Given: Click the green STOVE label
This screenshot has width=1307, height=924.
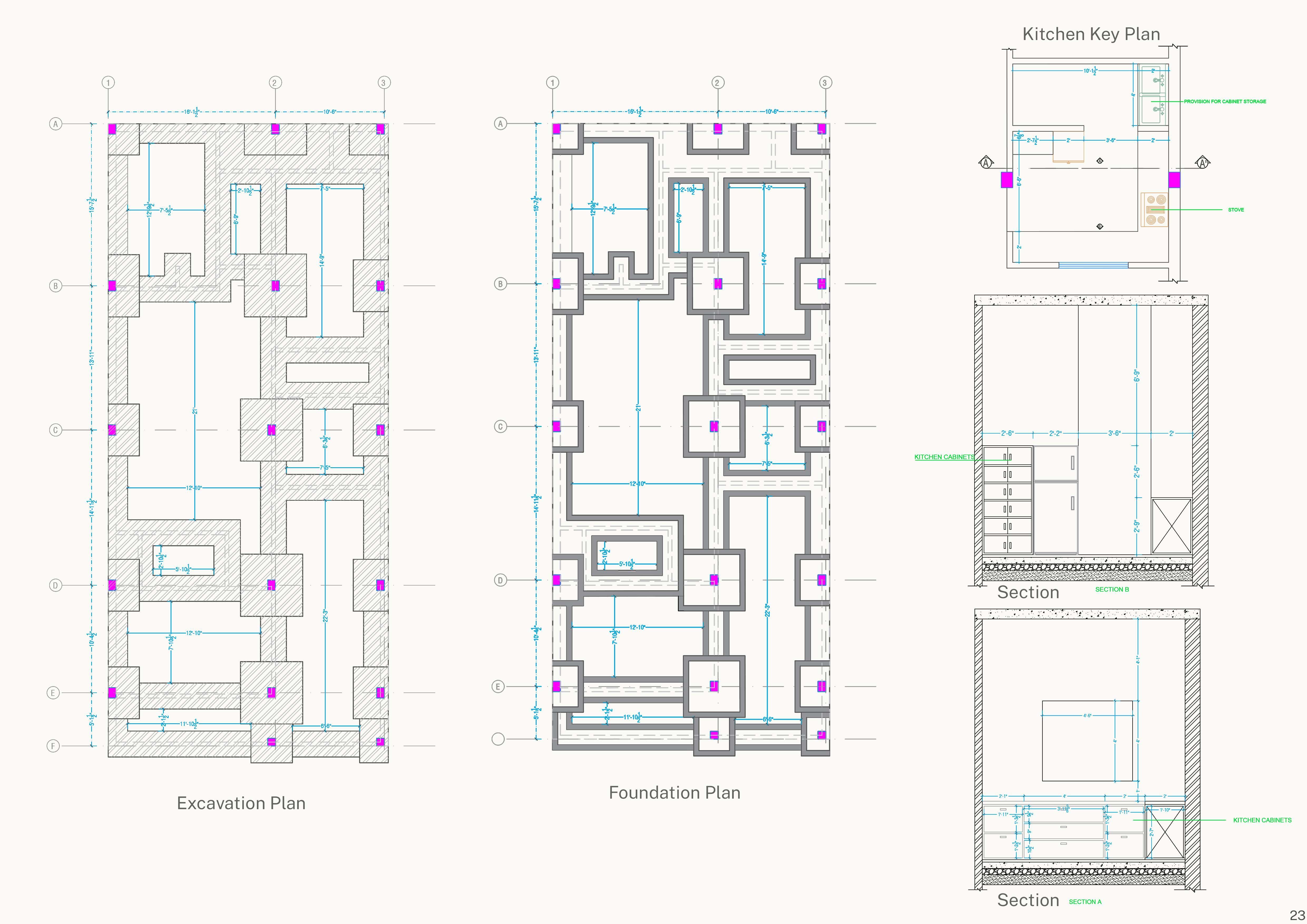Looking at the screenshot, I should [1236, 210].
